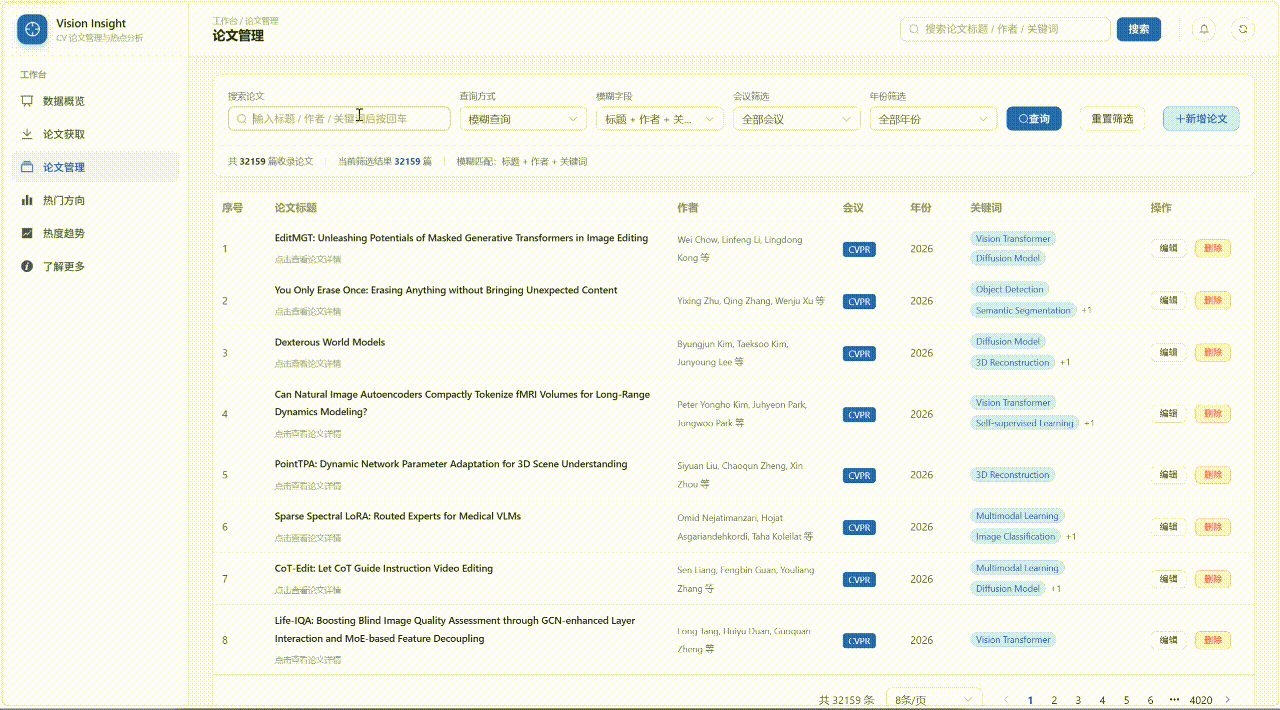Click the Object Detection keyword tag
This screenshot has width=1280, height=710.
click(x=1010, y=290)
